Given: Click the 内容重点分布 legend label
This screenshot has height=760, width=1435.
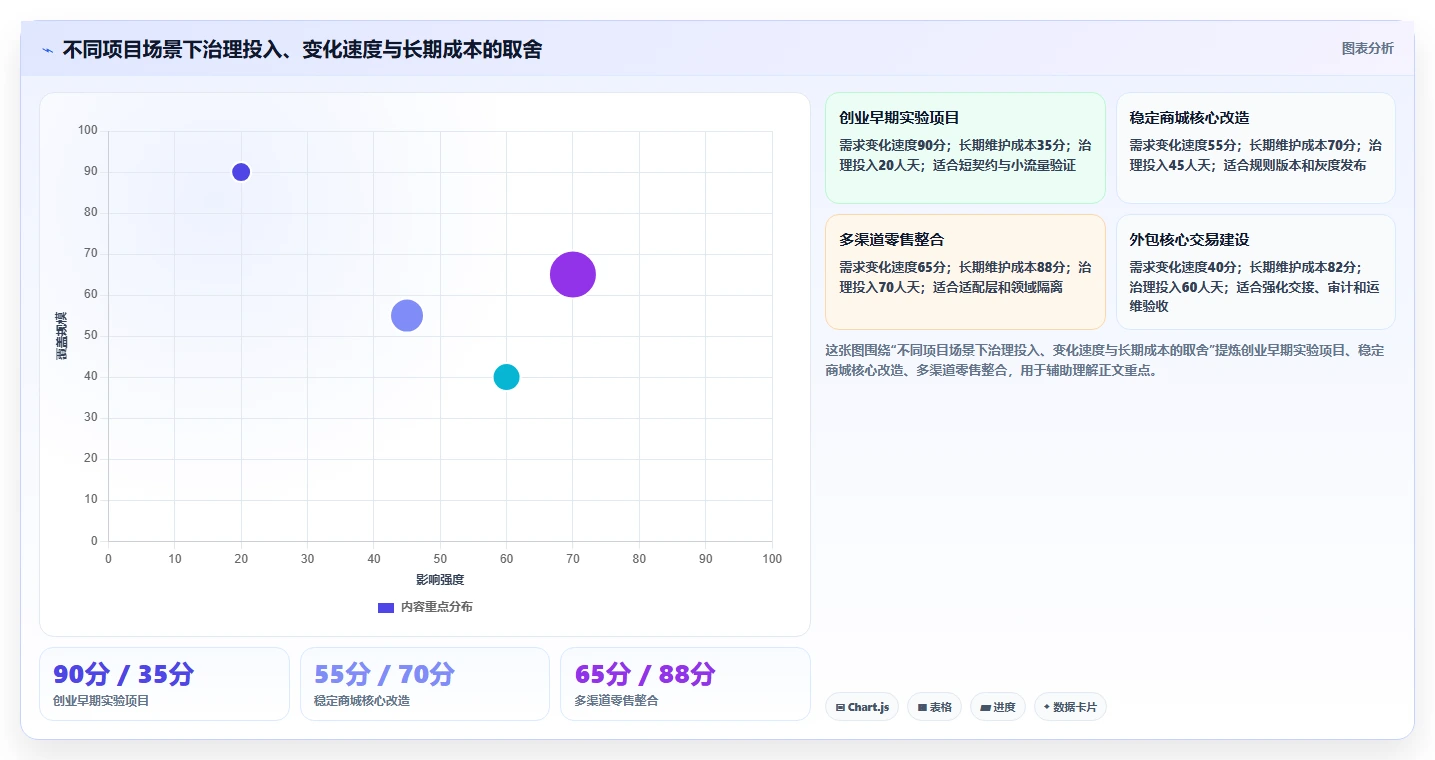Looking at the screenshot, I should point(437,607).
